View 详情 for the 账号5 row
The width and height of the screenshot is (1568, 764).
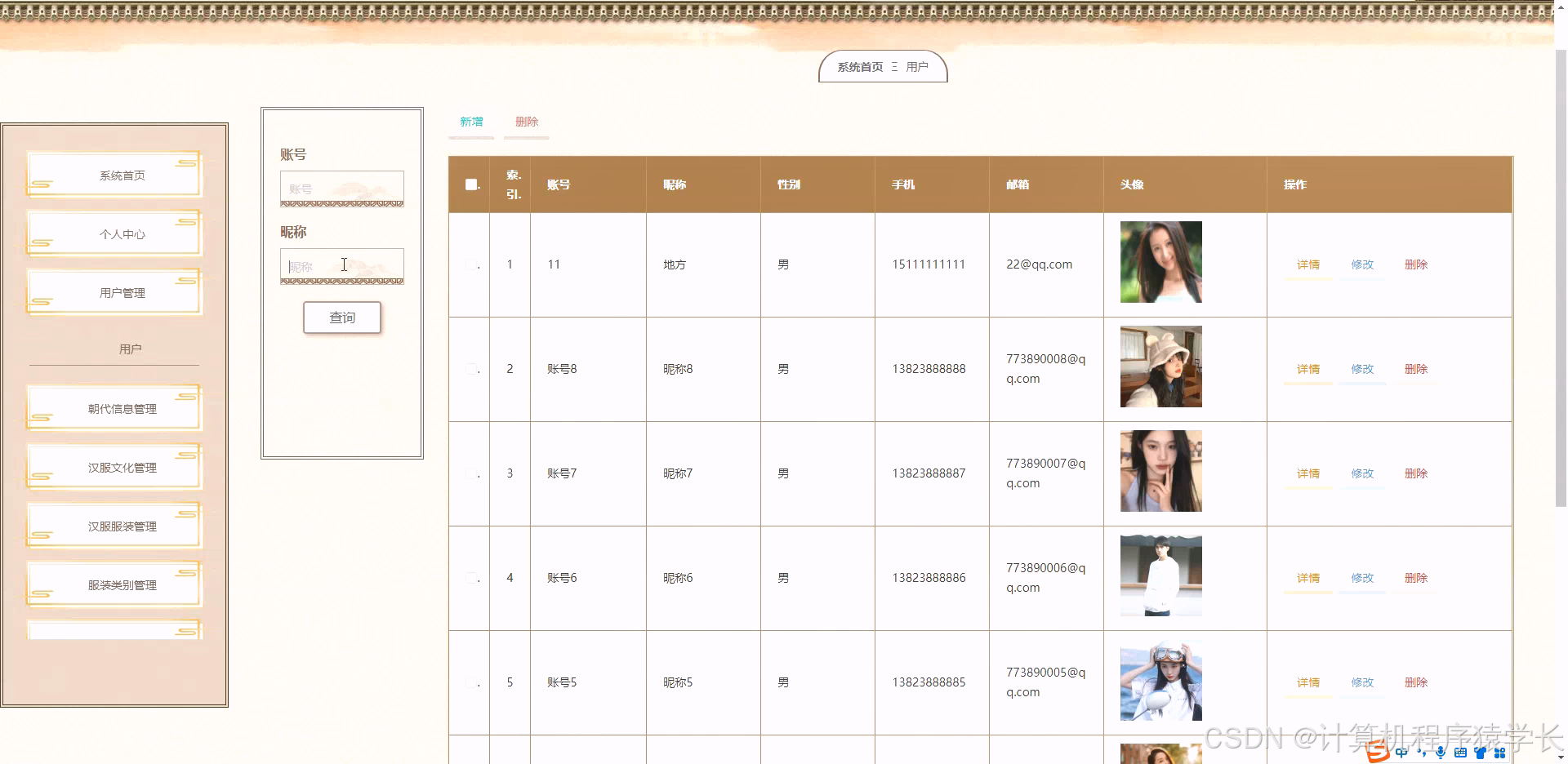[1308, 682]
